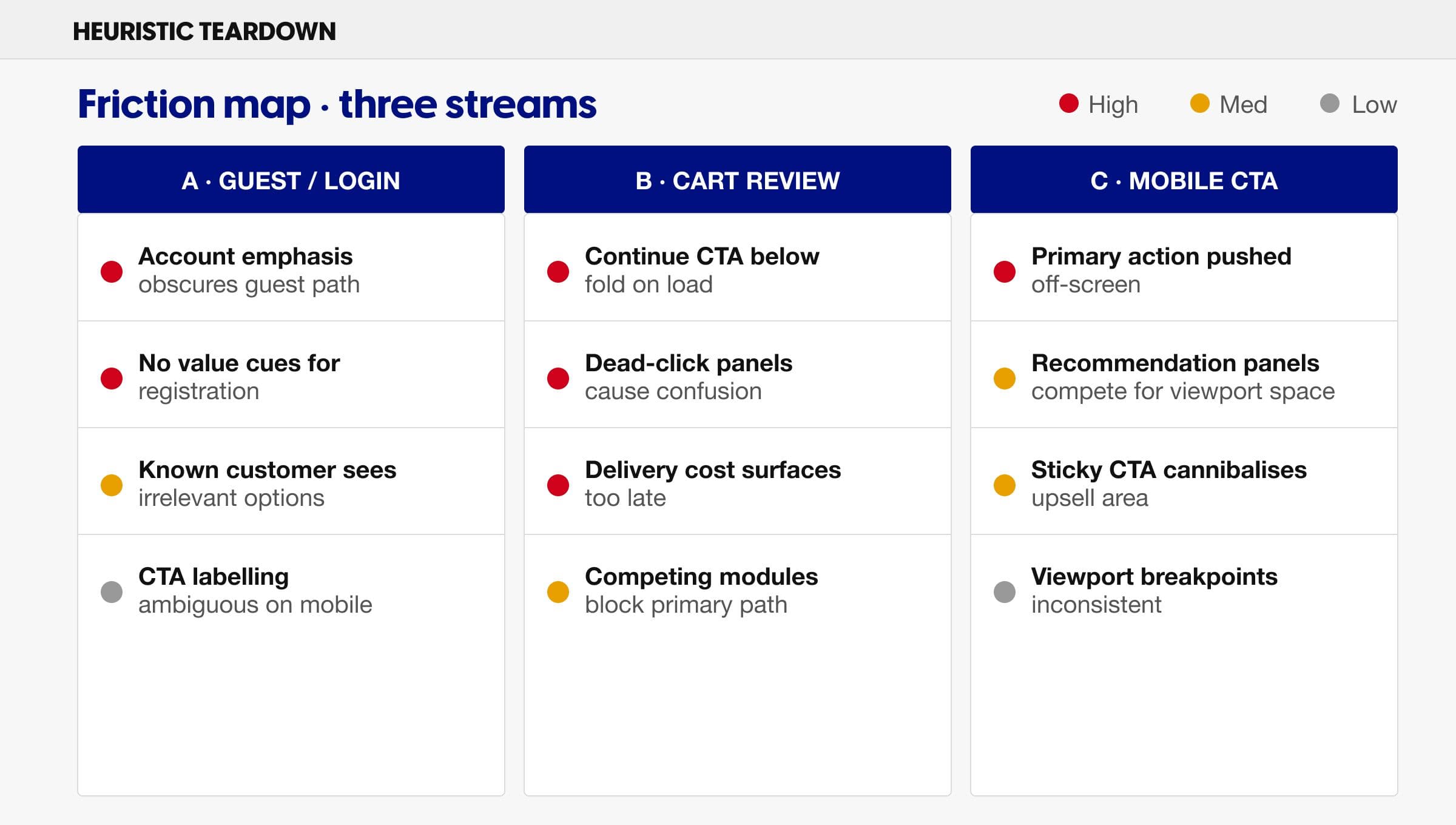Image resolution: width=1456 pixels, height=825 pixels.
Task: Open the B · Cart Review column header
Action: click(738, 180)
